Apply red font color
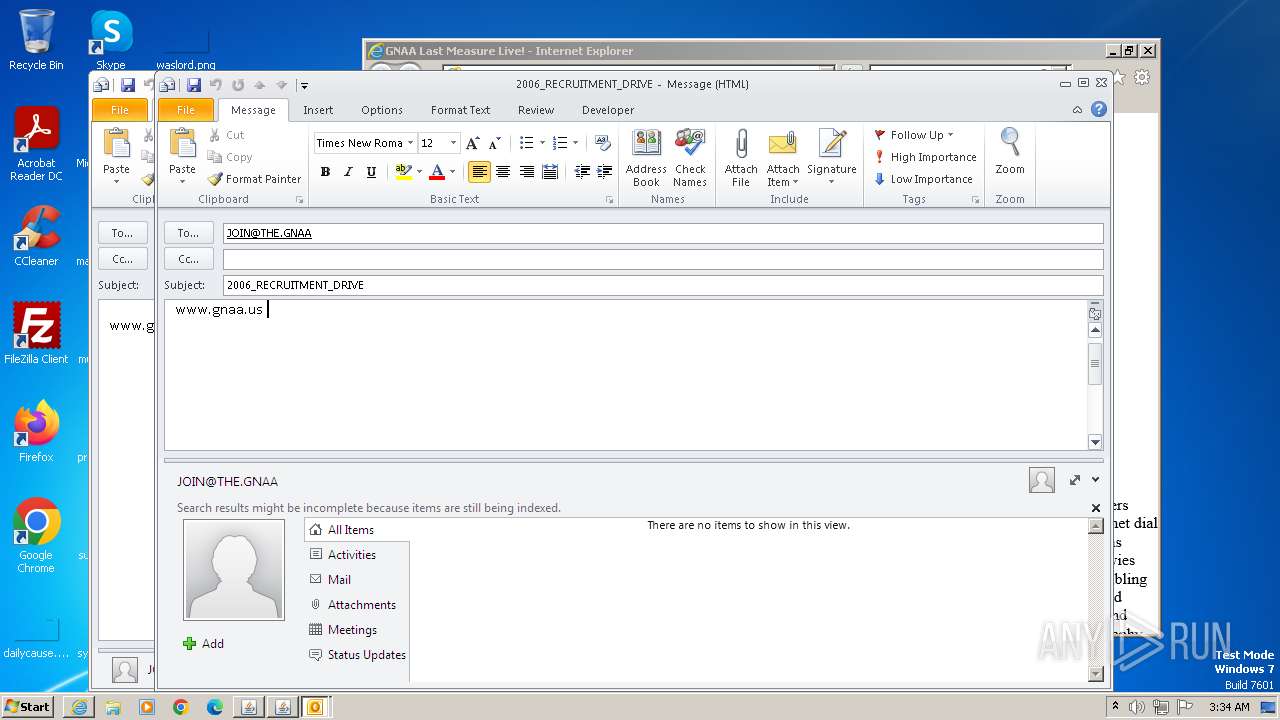Image resolution: width=1280 pixels, height=720 pixels. [436, 172]
